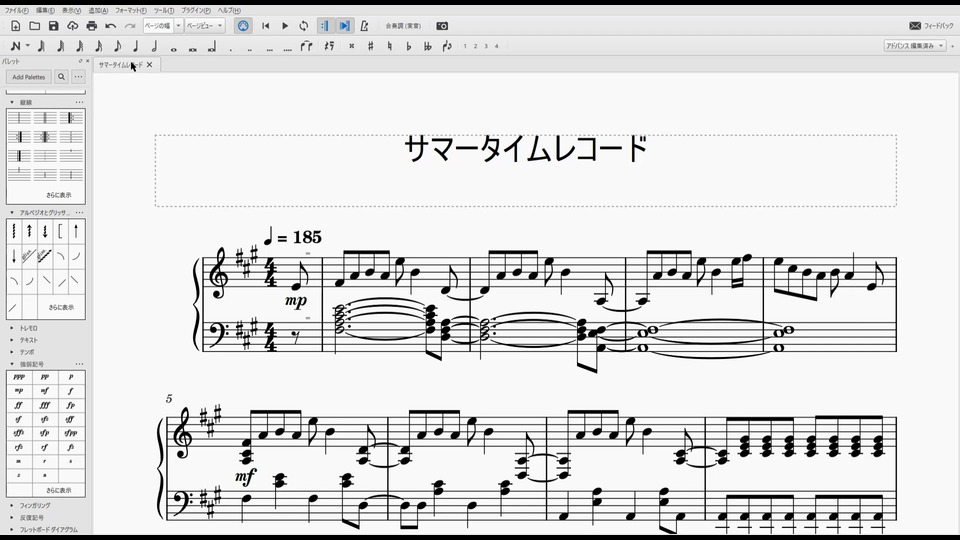Viewport: 960px width, 540px height.
Task: Toggle MIDI input button
Action: click(244, 26)
